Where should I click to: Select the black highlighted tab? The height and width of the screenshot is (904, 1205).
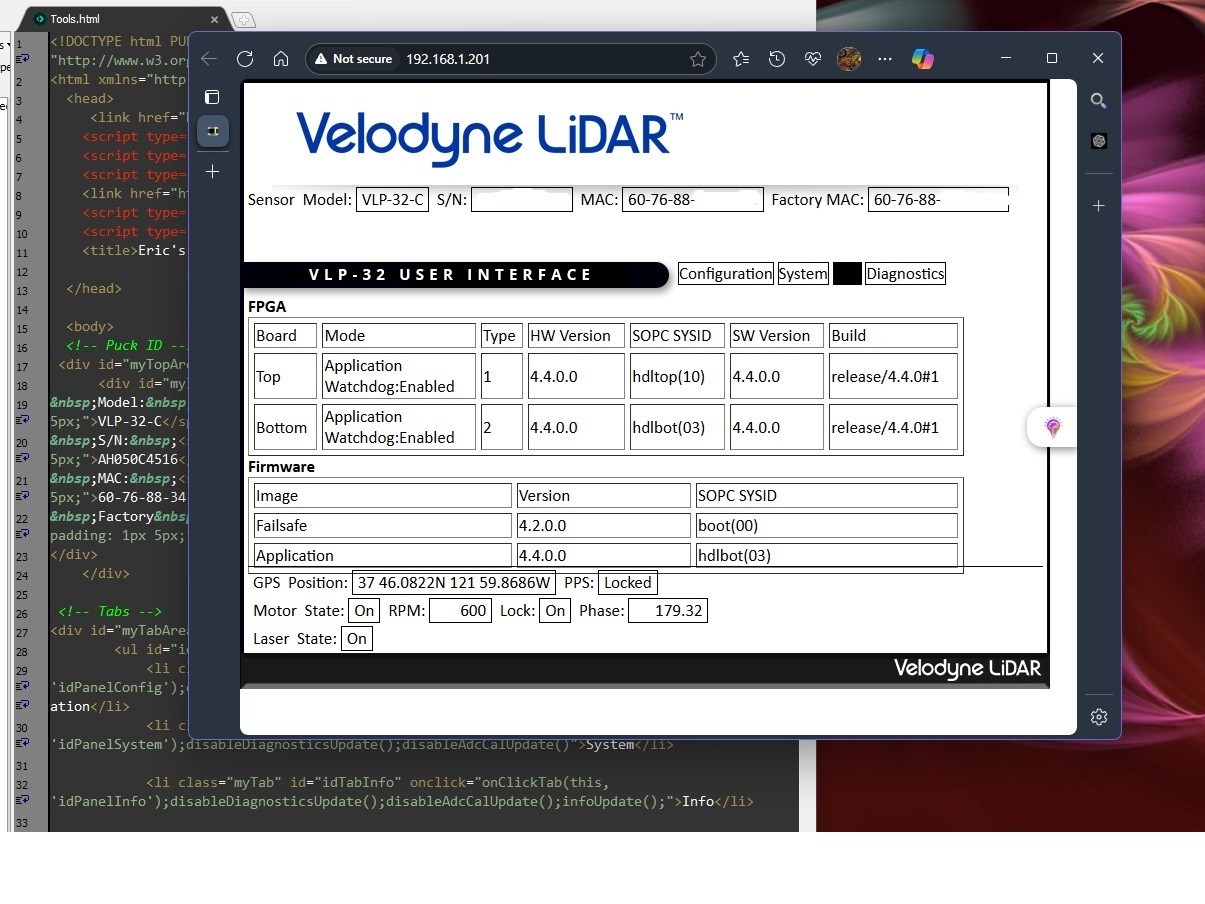pos(847,273)
